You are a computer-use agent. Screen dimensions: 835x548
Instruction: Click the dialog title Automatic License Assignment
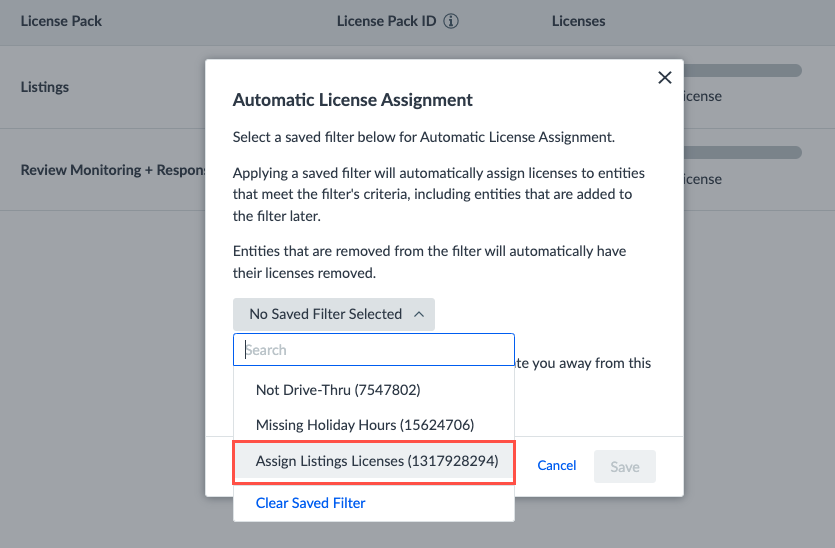point(353,100)
